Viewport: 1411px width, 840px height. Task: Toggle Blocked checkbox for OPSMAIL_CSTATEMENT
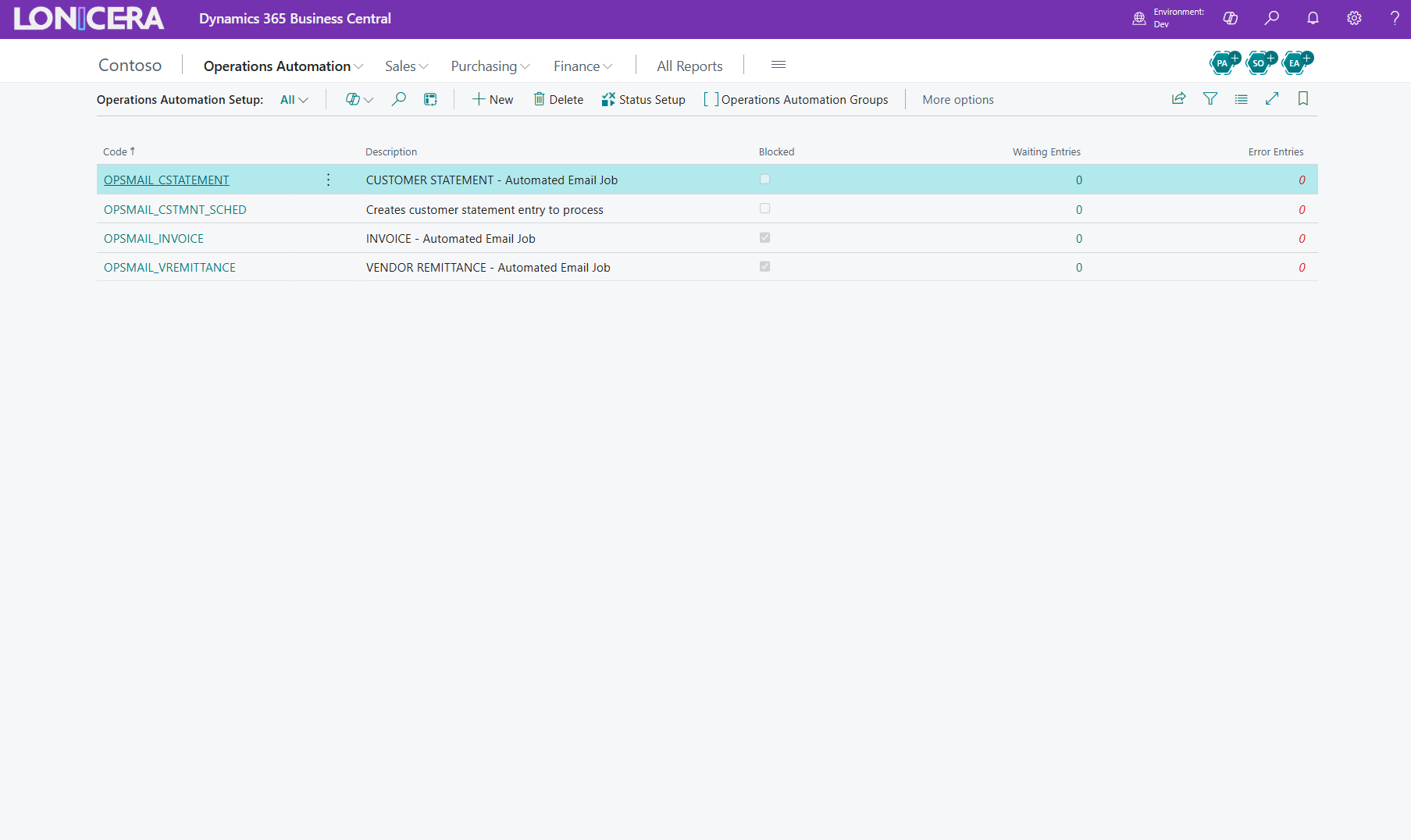(765, 179)
